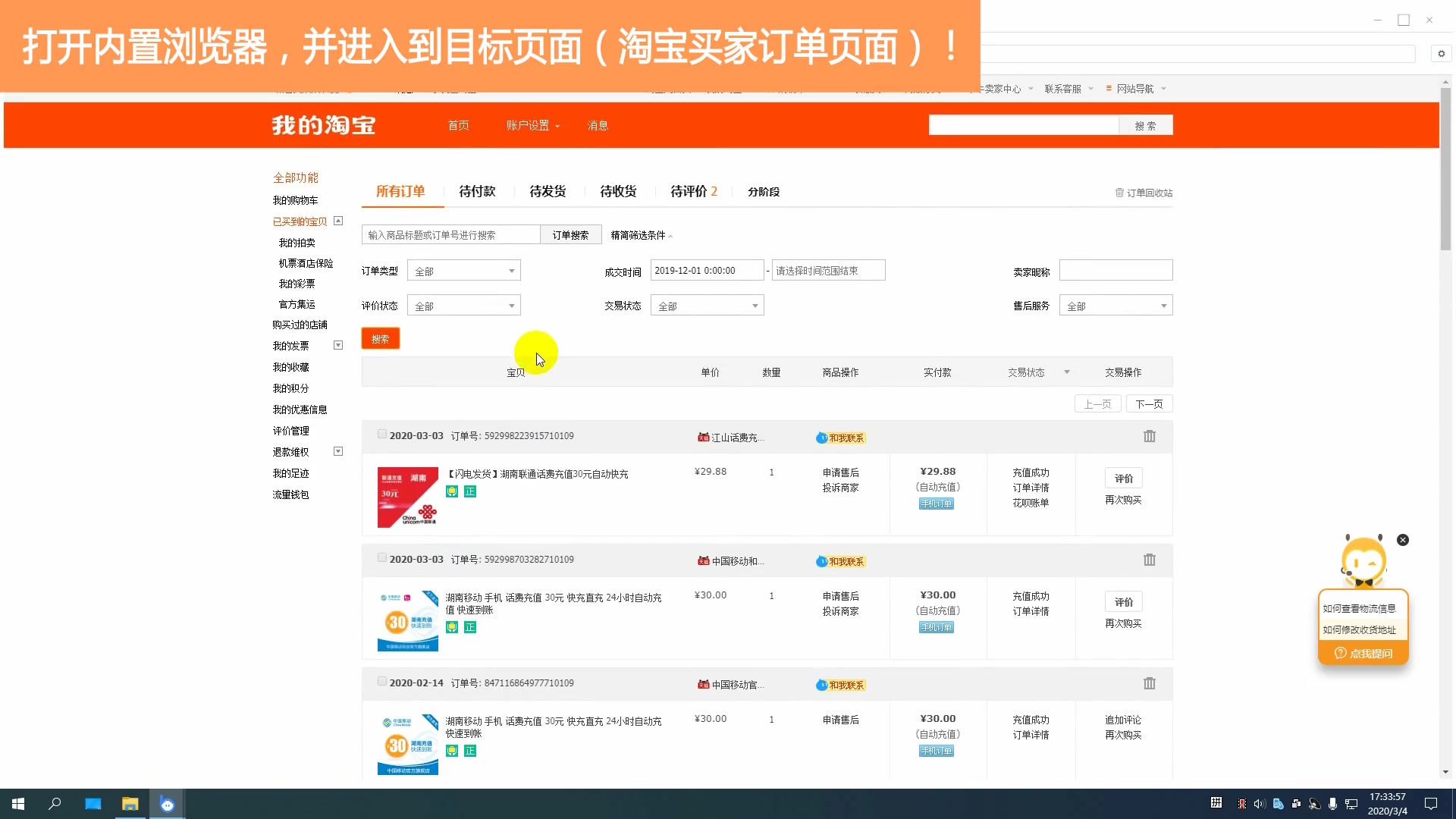
Task: Open the 售后服务 dropdown
Action: coord(1116,306)
